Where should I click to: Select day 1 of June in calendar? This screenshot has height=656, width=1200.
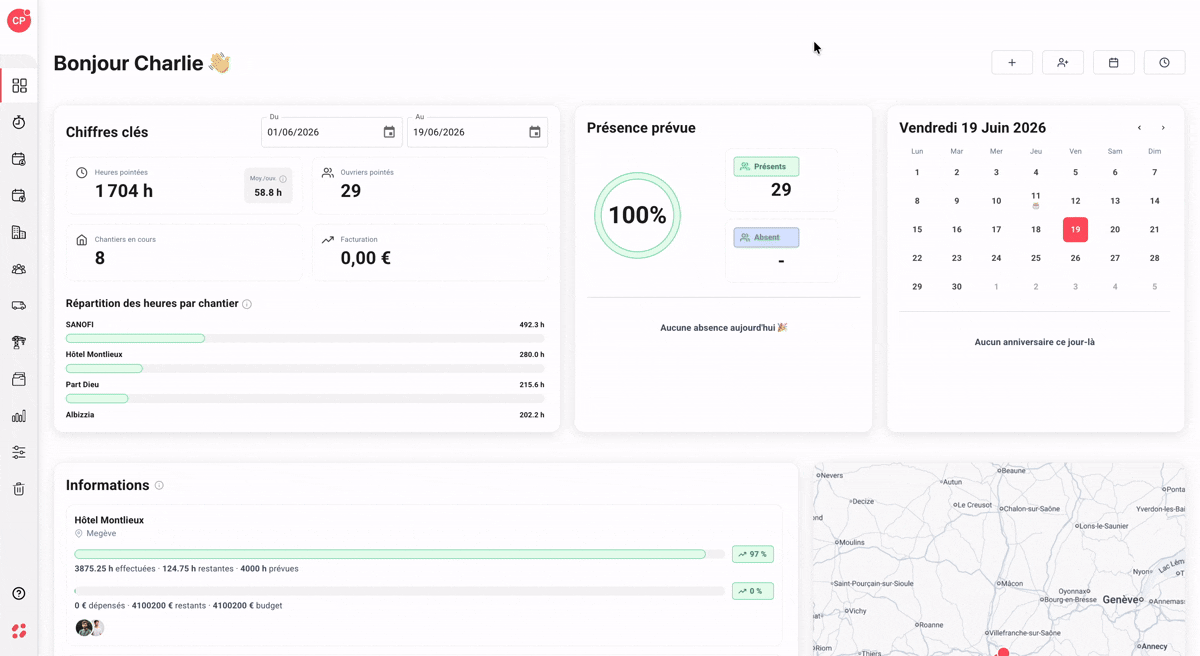click(x=917, y=173)
